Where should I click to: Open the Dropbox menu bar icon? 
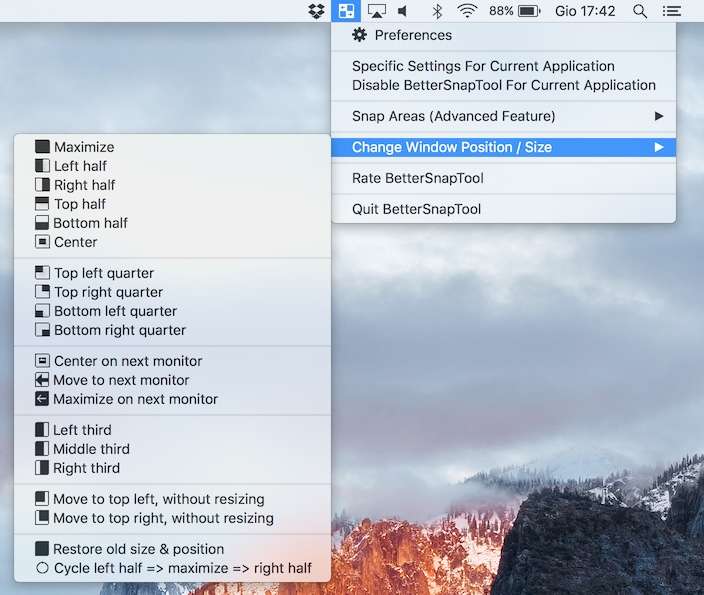point(317,11)
